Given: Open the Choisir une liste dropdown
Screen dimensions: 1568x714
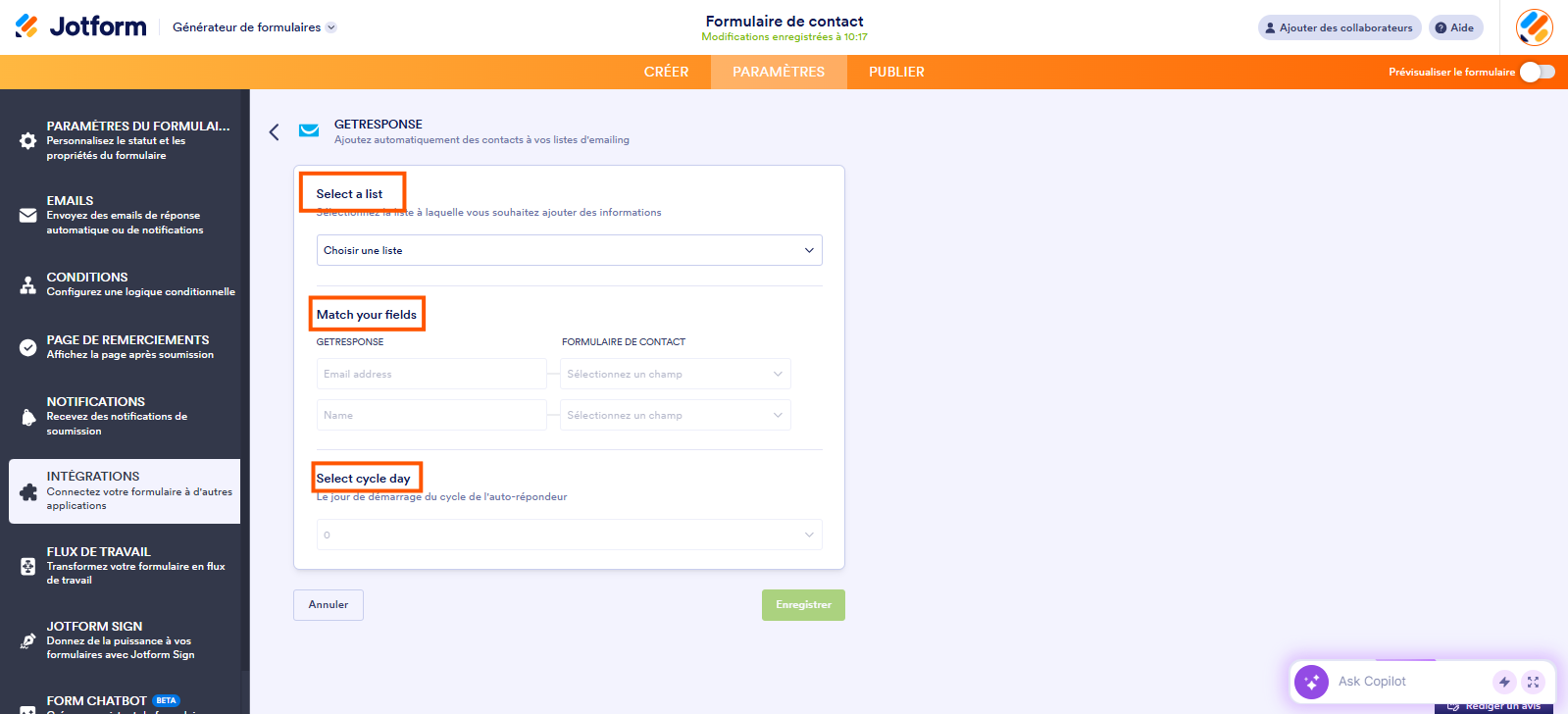Looking at the screenshot, I should pyautogui.click(x=569, y=250).
